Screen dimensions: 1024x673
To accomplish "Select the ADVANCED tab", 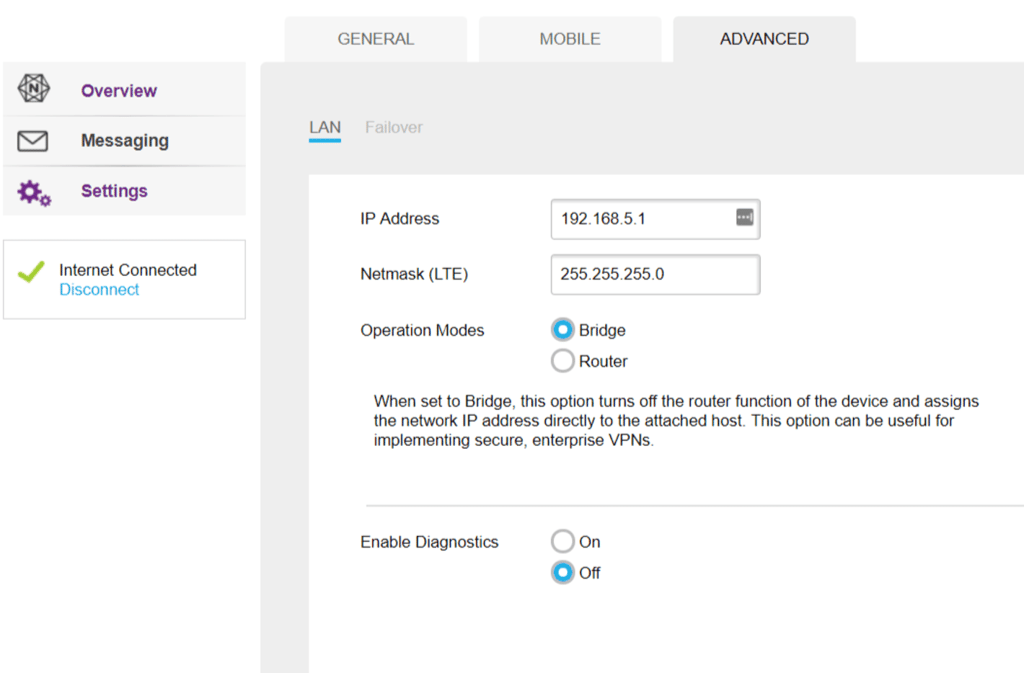I will [764, 40].
